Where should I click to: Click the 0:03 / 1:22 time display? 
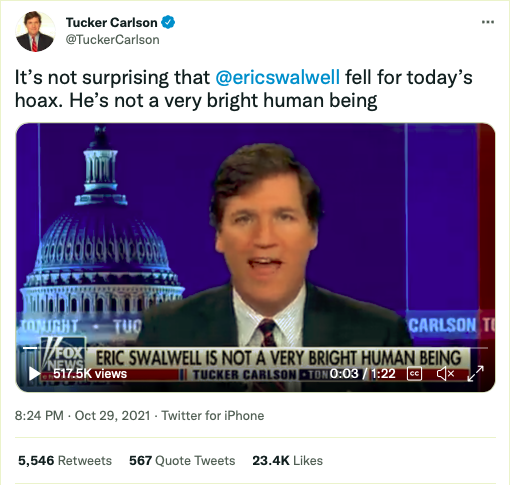pos(363,374)
